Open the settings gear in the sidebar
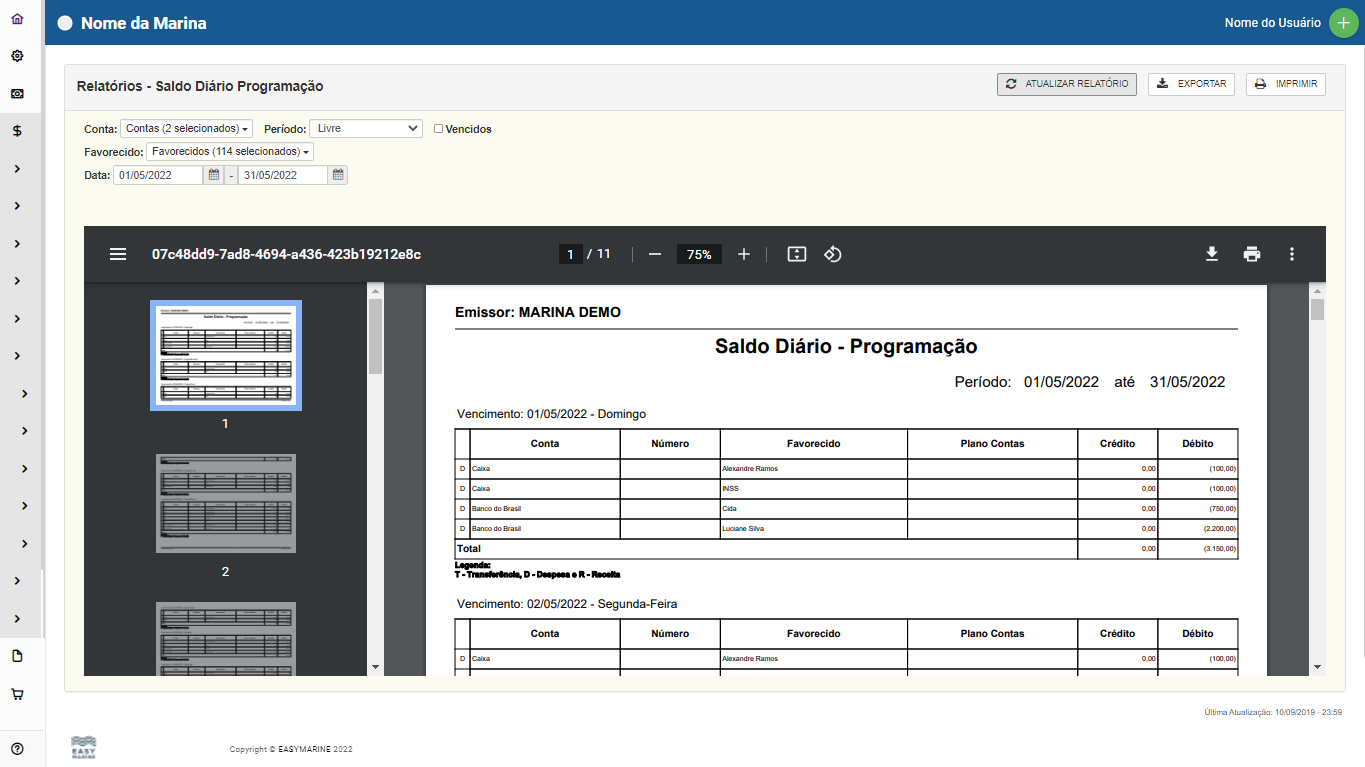Viewport: 1365px width, 767px height. 17,56
